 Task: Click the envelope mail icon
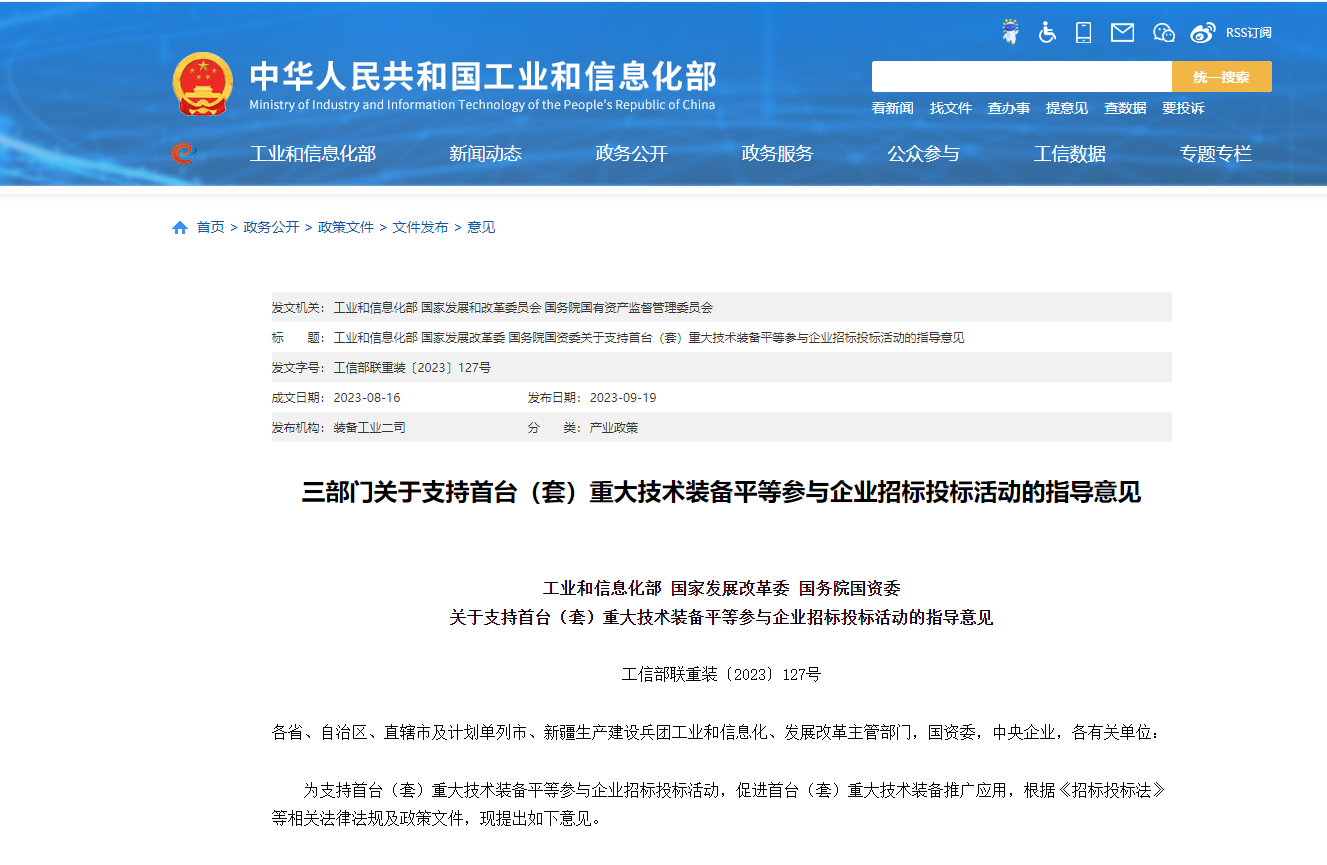(1122, 32)
